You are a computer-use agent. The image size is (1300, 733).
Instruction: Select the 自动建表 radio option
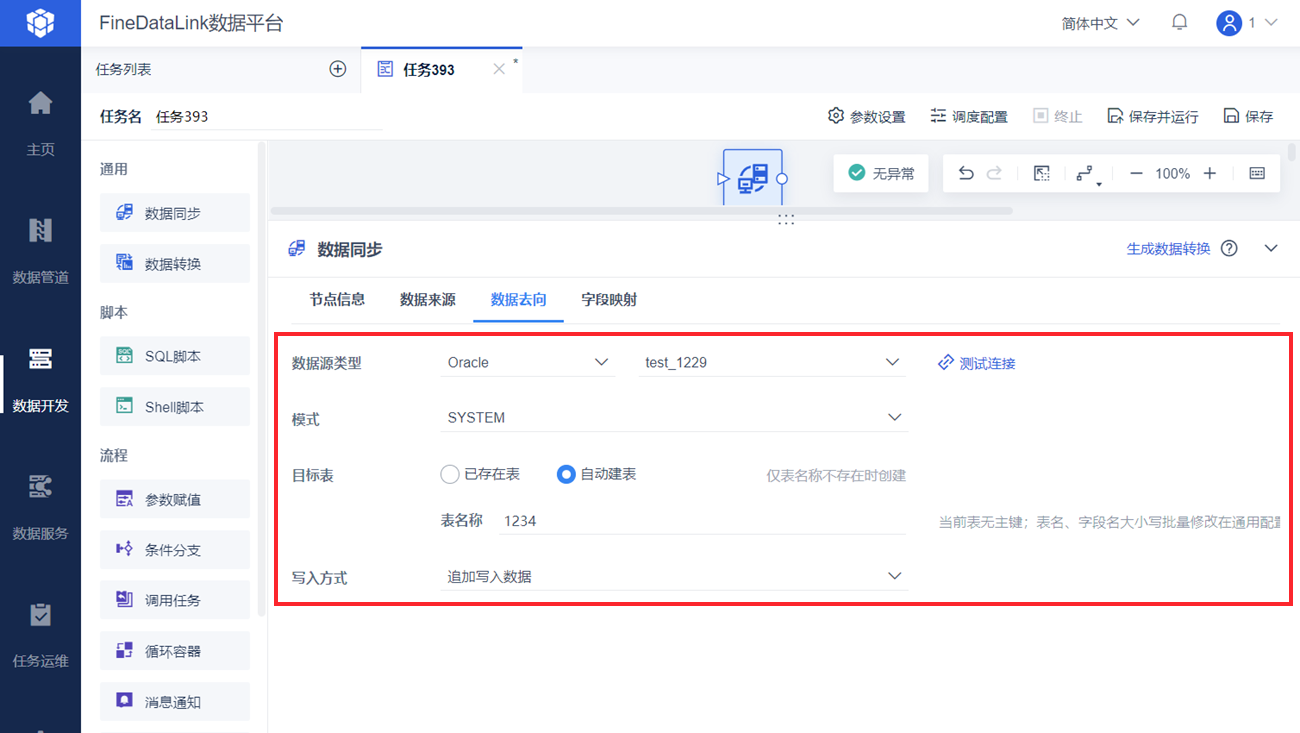(596, 474)
